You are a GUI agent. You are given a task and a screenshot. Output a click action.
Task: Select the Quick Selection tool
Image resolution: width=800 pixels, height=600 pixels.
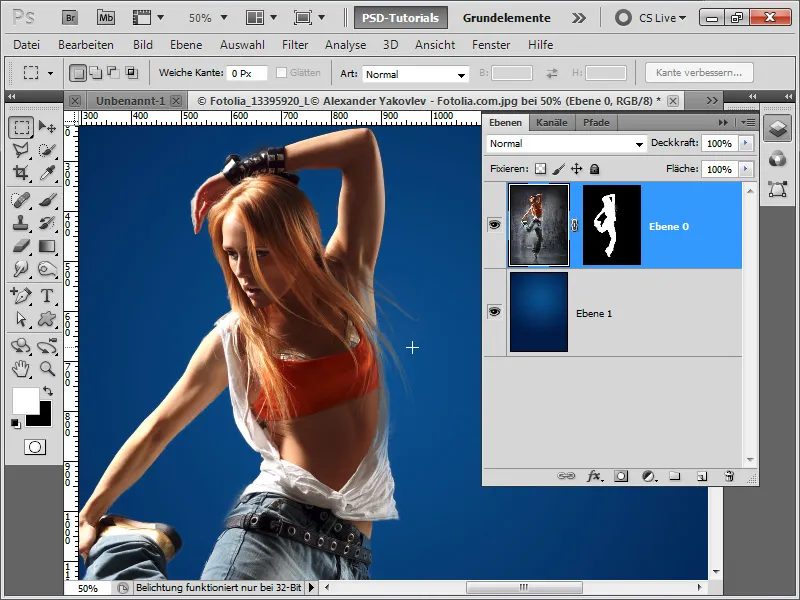click(x=47, y=150)
